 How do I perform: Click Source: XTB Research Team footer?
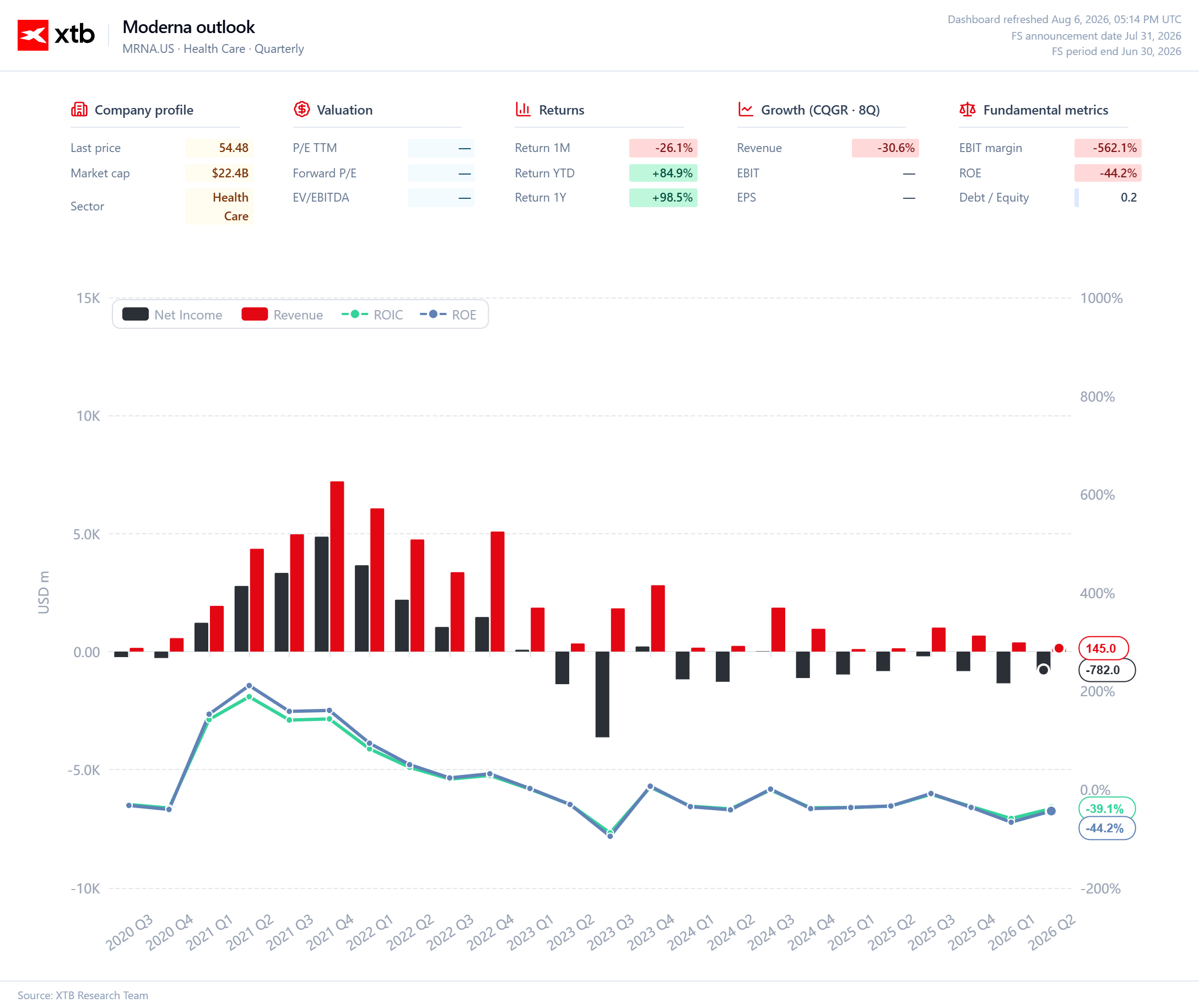pyautogui.click(x=83, y=995)
